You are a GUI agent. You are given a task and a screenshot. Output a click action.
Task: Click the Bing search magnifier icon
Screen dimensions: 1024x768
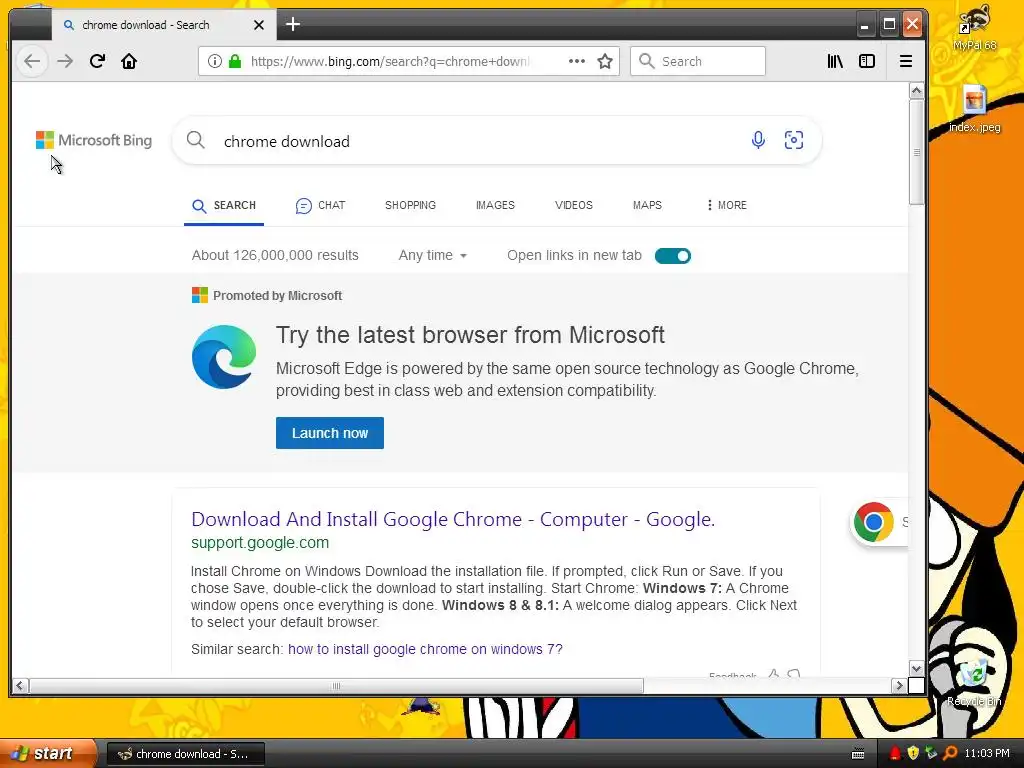pyautogui.click(x=195, y=140)
